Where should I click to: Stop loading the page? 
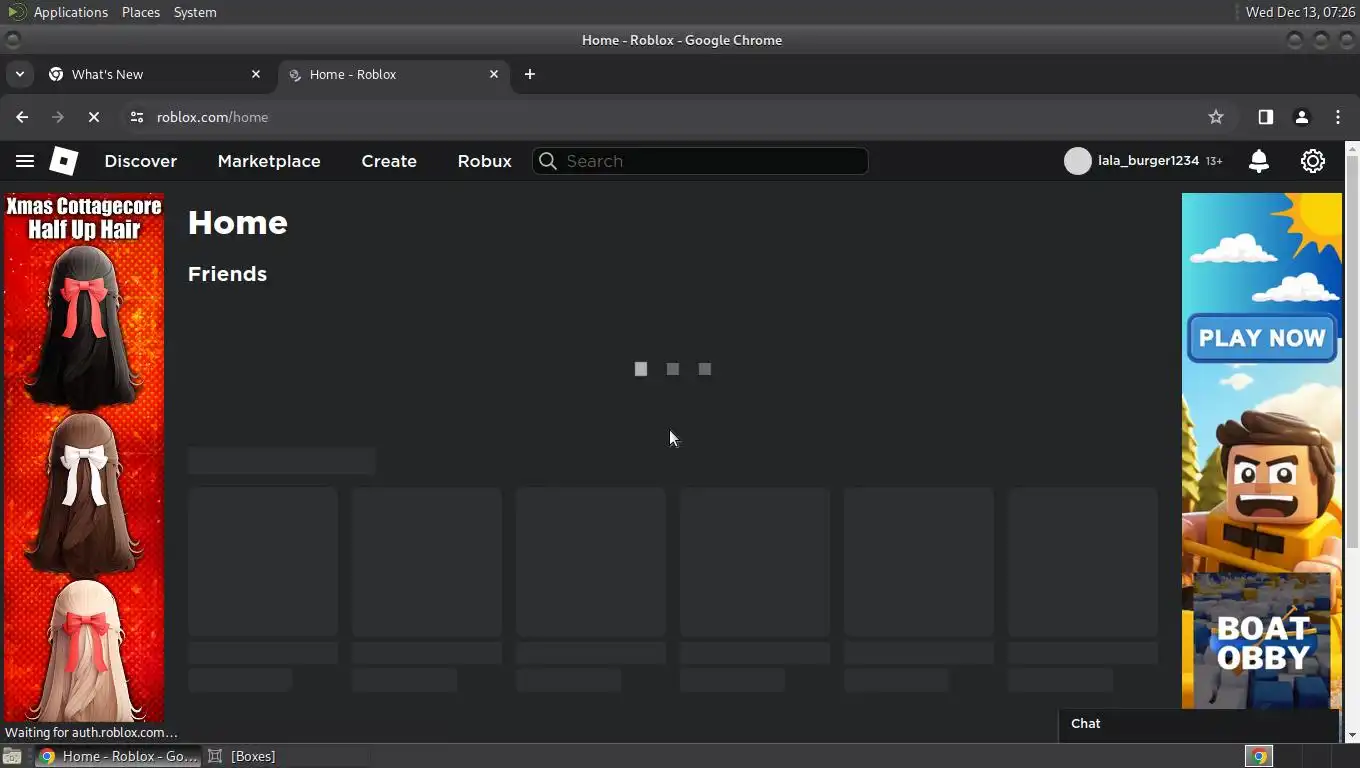94,117
